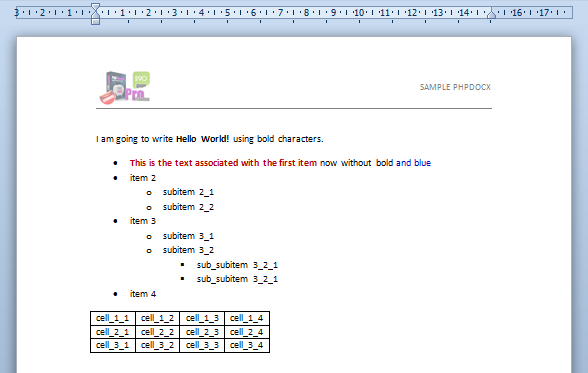Image resolution: width=588 pixels, height=373 pixels.
Task: Click list entry 'subitem 3_2'
Action: pos(188,250)
